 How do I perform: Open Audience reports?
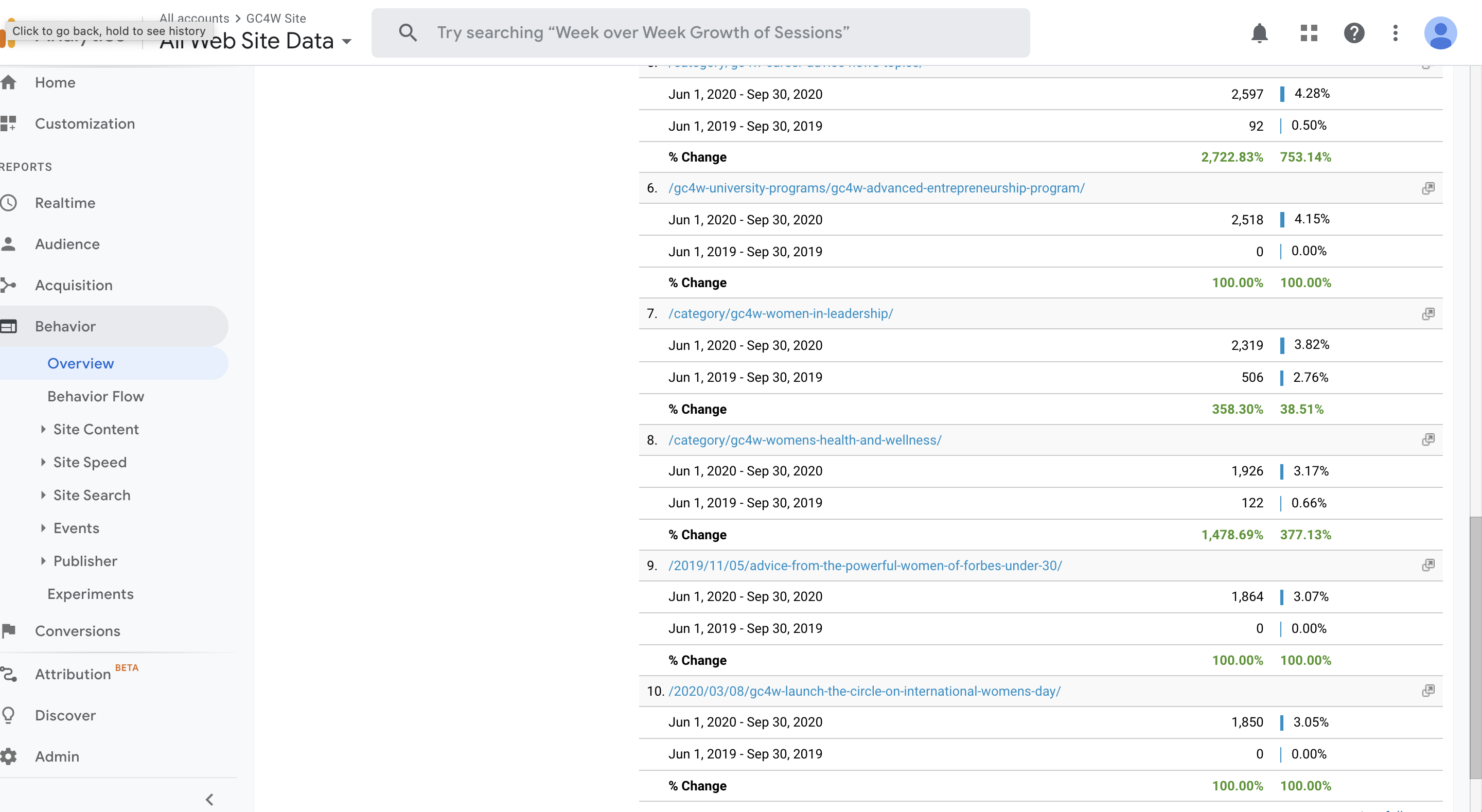click(x=67, y=244)
